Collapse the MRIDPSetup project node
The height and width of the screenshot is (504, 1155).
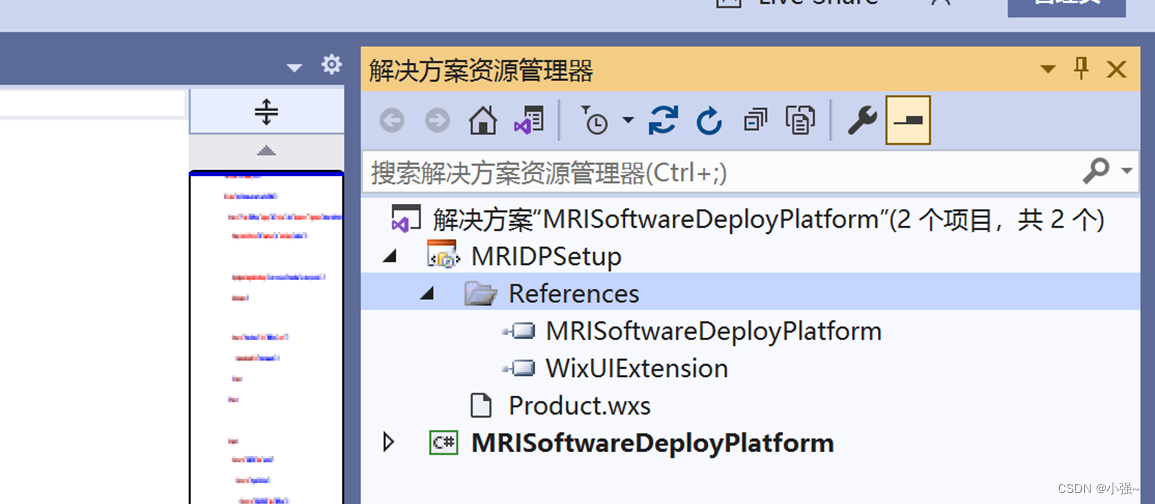(x=388, y=256)
